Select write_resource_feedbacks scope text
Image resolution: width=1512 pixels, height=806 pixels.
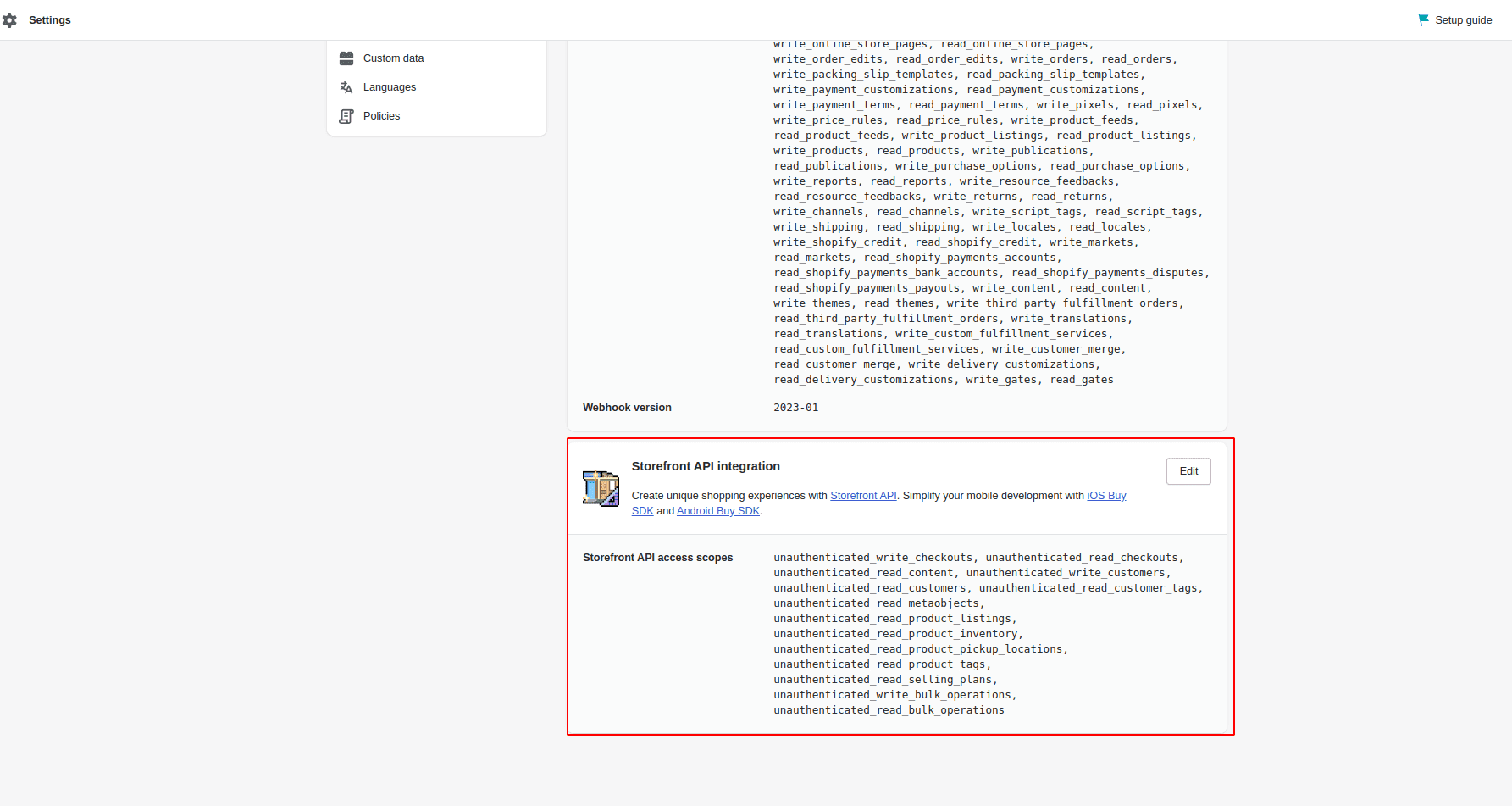pyautogui.click(x=1037, y=181)
